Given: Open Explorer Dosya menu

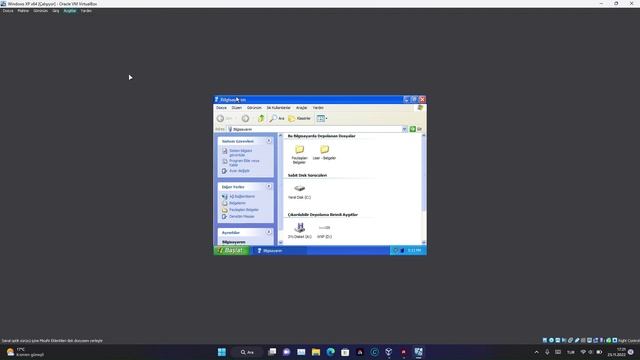Looking at the screenshot, I should coord(221,108).
